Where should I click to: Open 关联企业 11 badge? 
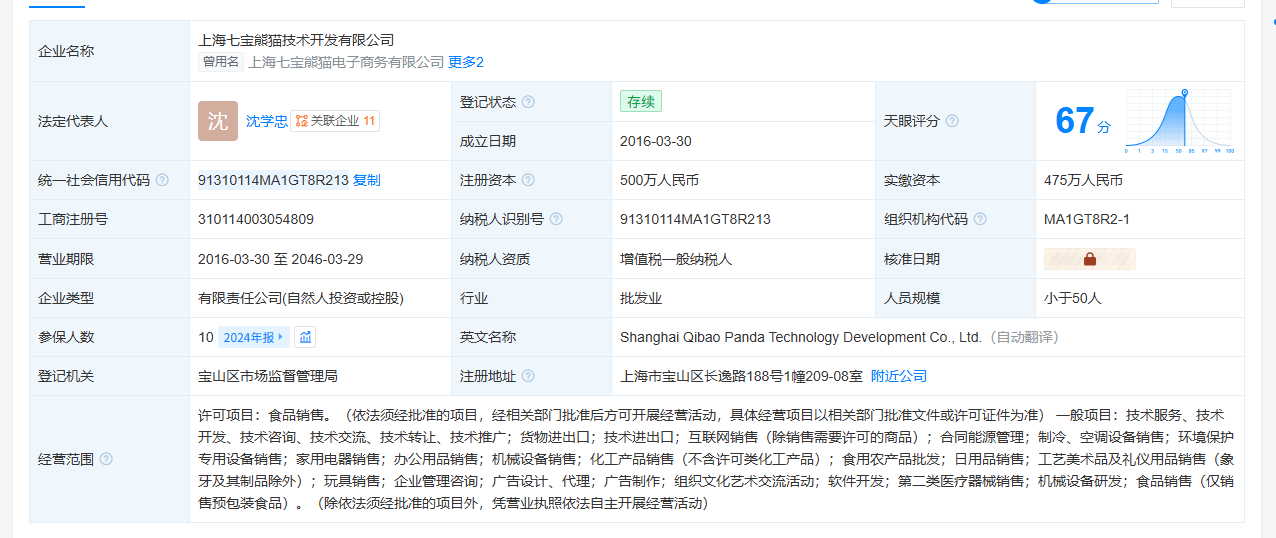(x=335, y=121)
